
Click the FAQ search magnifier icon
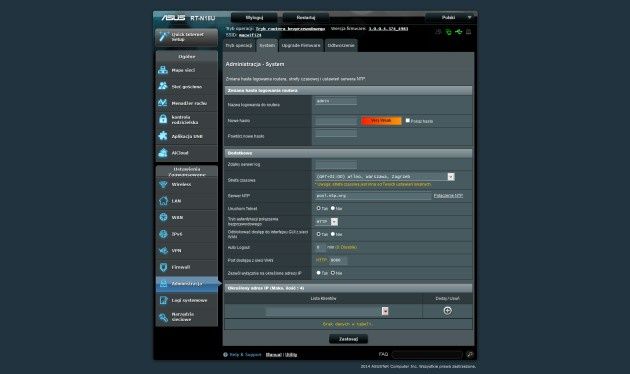click(470, 354)
